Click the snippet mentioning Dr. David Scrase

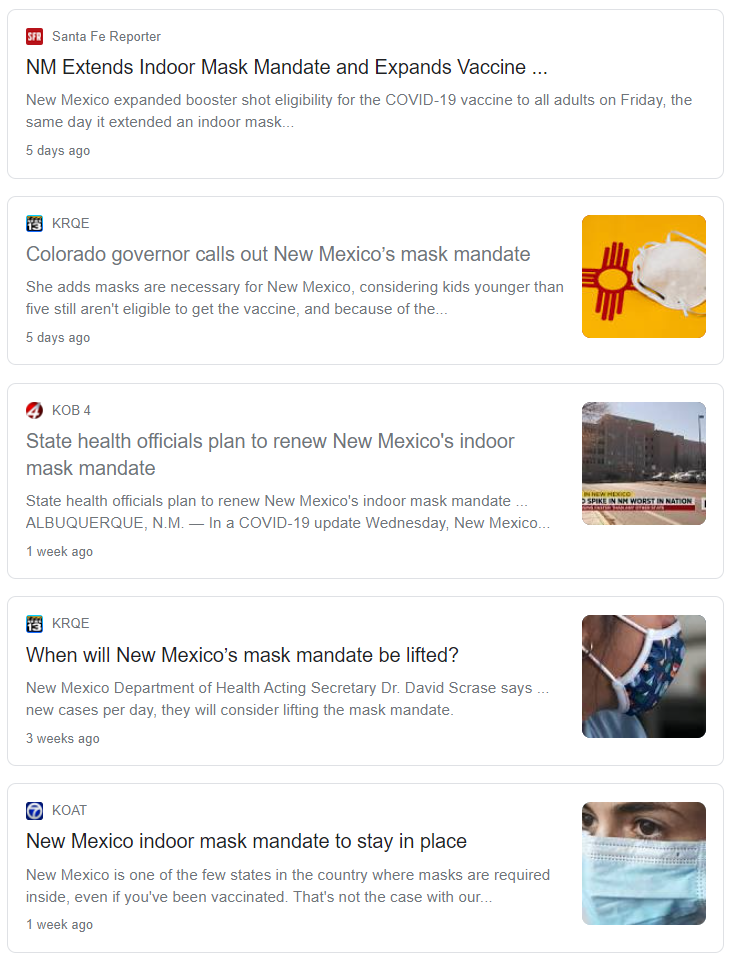tap(287, 699)
